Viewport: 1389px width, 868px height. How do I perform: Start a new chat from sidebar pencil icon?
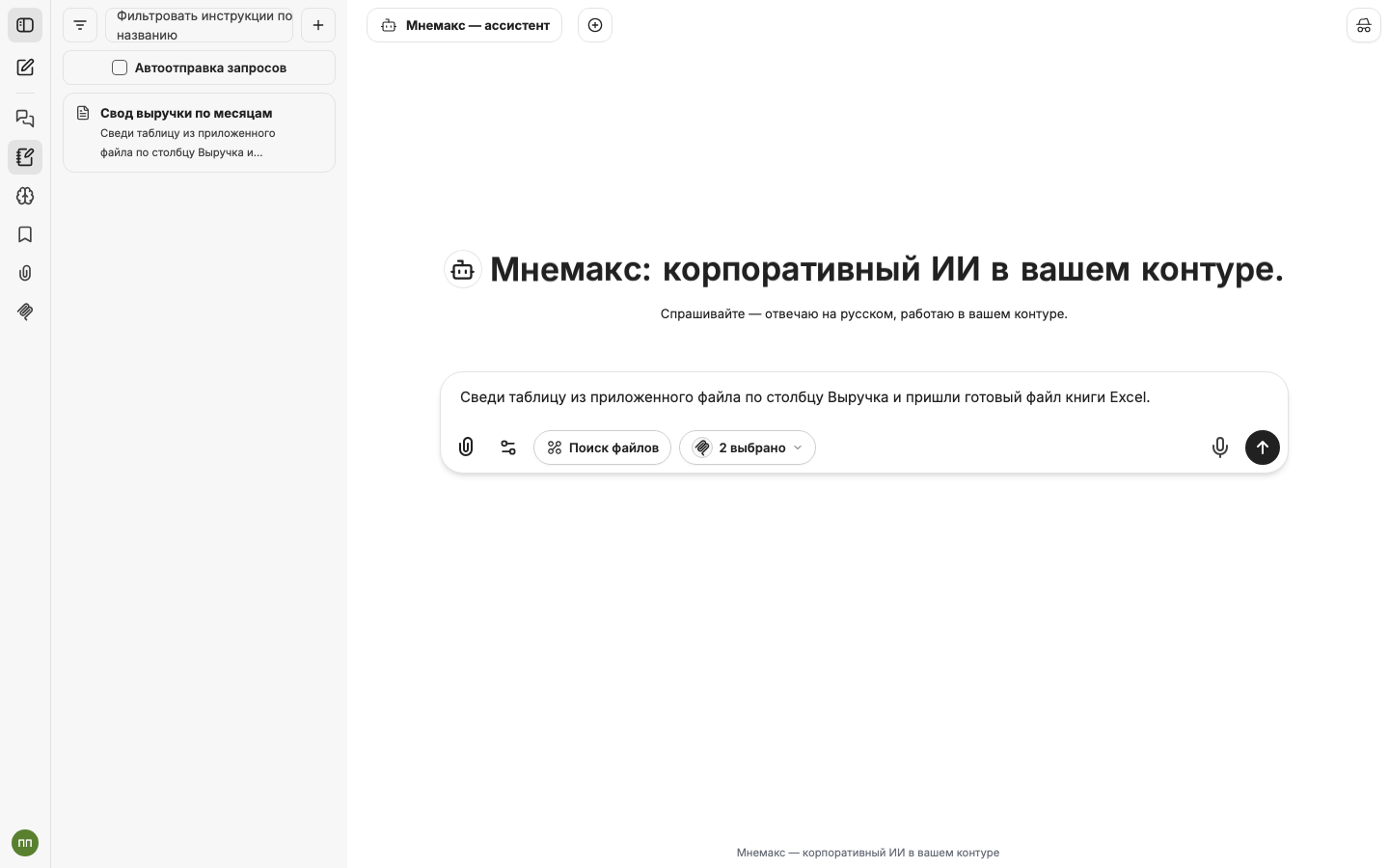(x=25, y=68)
